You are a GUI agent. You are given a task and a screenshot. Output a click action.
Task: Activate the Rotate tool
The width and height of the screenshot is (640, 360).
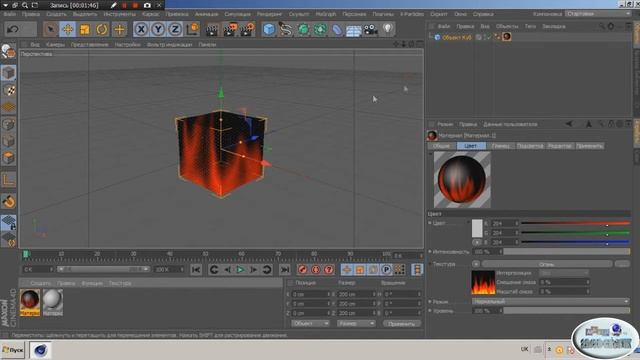coord(102,29)
